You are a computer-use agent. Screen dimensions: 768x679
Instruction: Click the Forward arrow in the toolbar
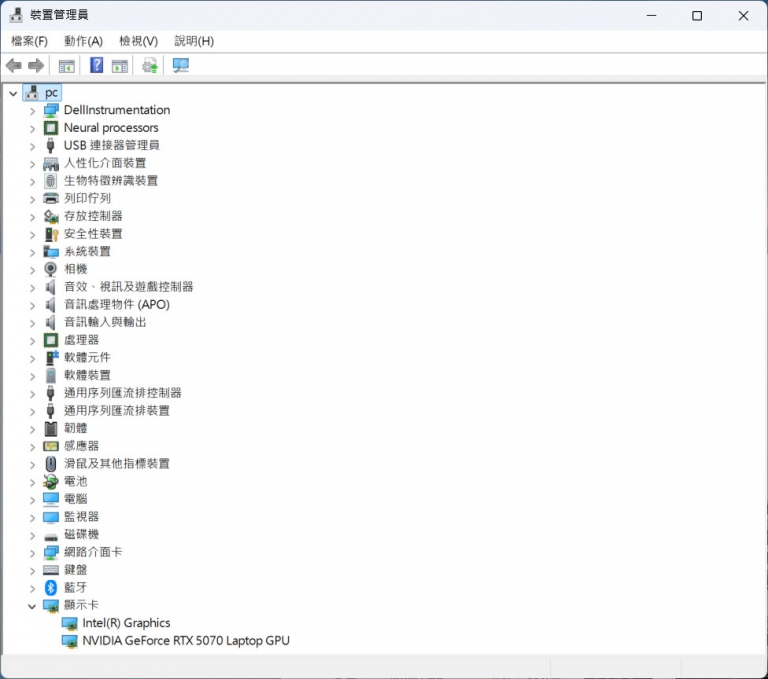[36, 66]
